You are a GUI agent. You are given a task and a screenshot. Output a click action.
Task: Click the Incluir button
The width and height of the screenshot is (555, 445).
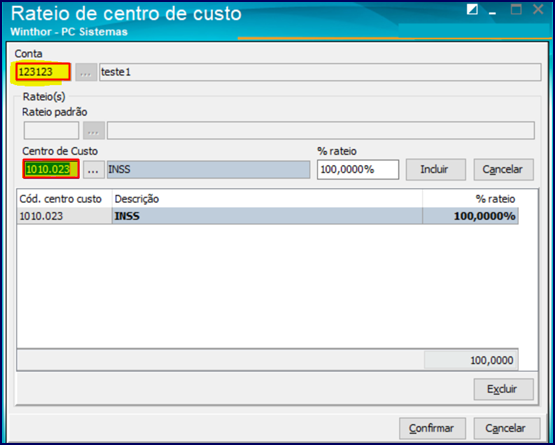coord(435,170)
